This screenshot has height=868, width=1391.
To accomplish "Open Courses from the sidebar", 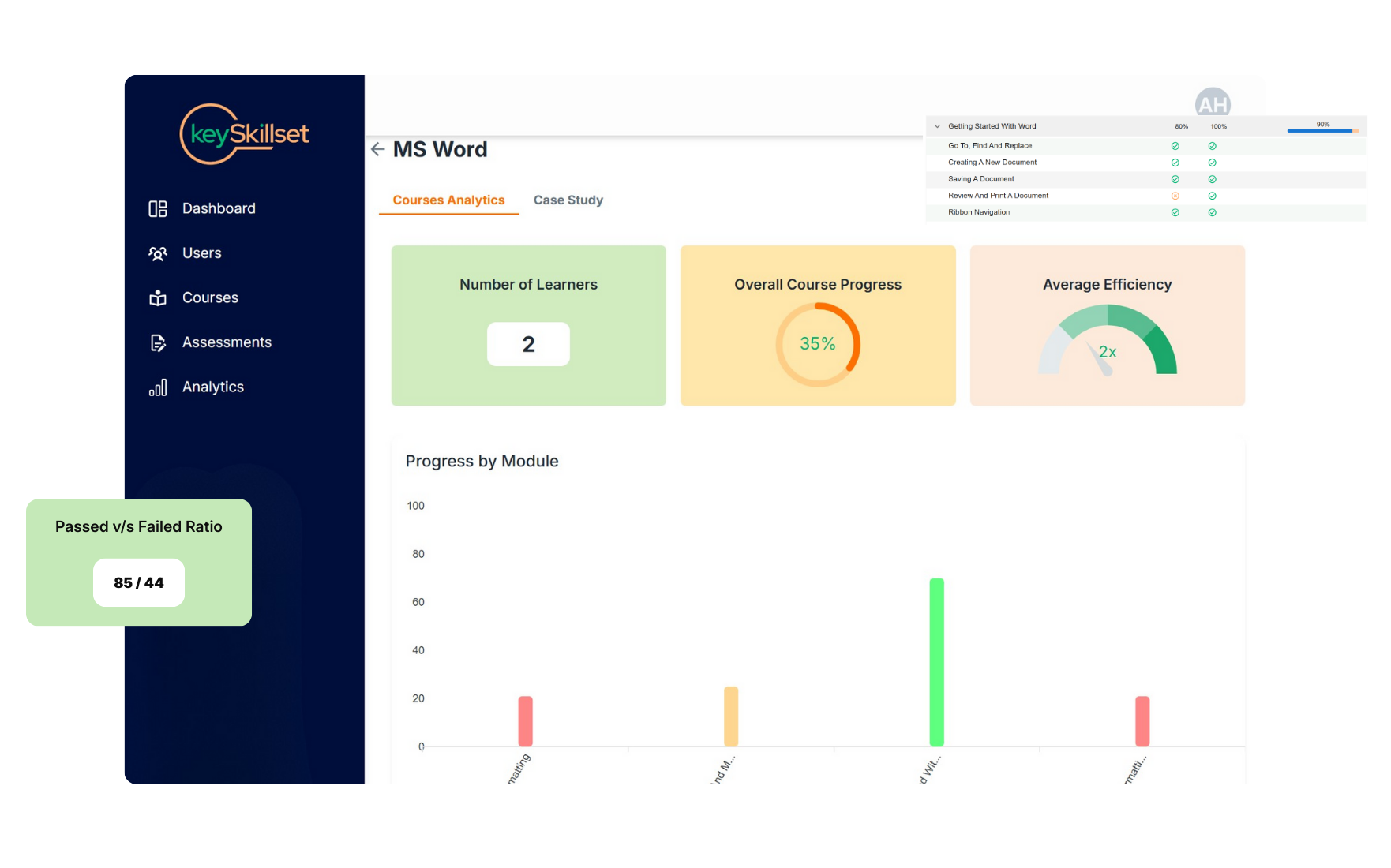I will (210, 297).
